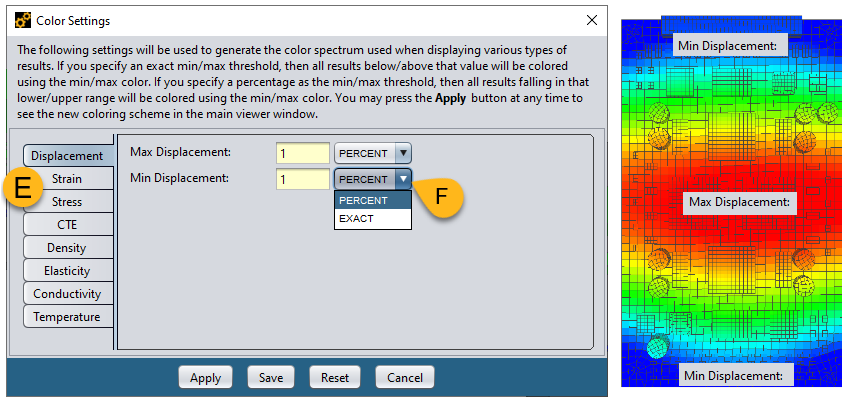Open the Temperature tab
Screen dimensions: 849x407
(67, 317)
